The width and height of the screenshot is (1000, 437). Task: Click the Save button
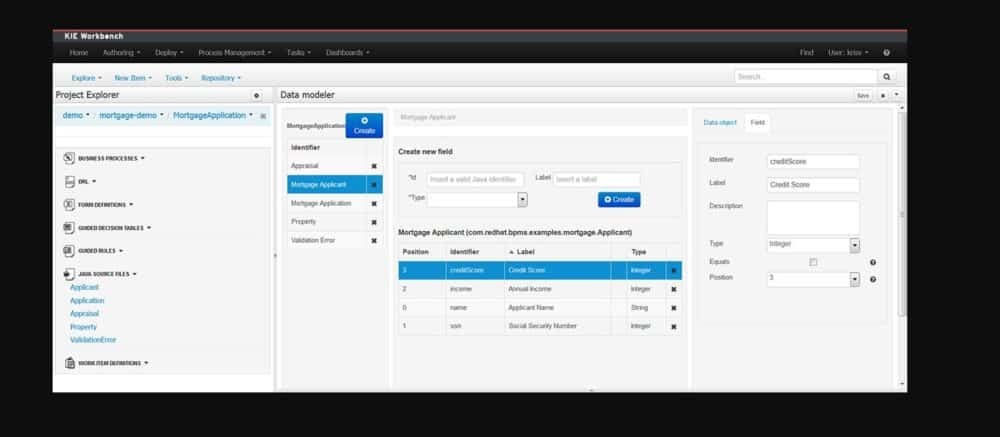coord(862,95)
